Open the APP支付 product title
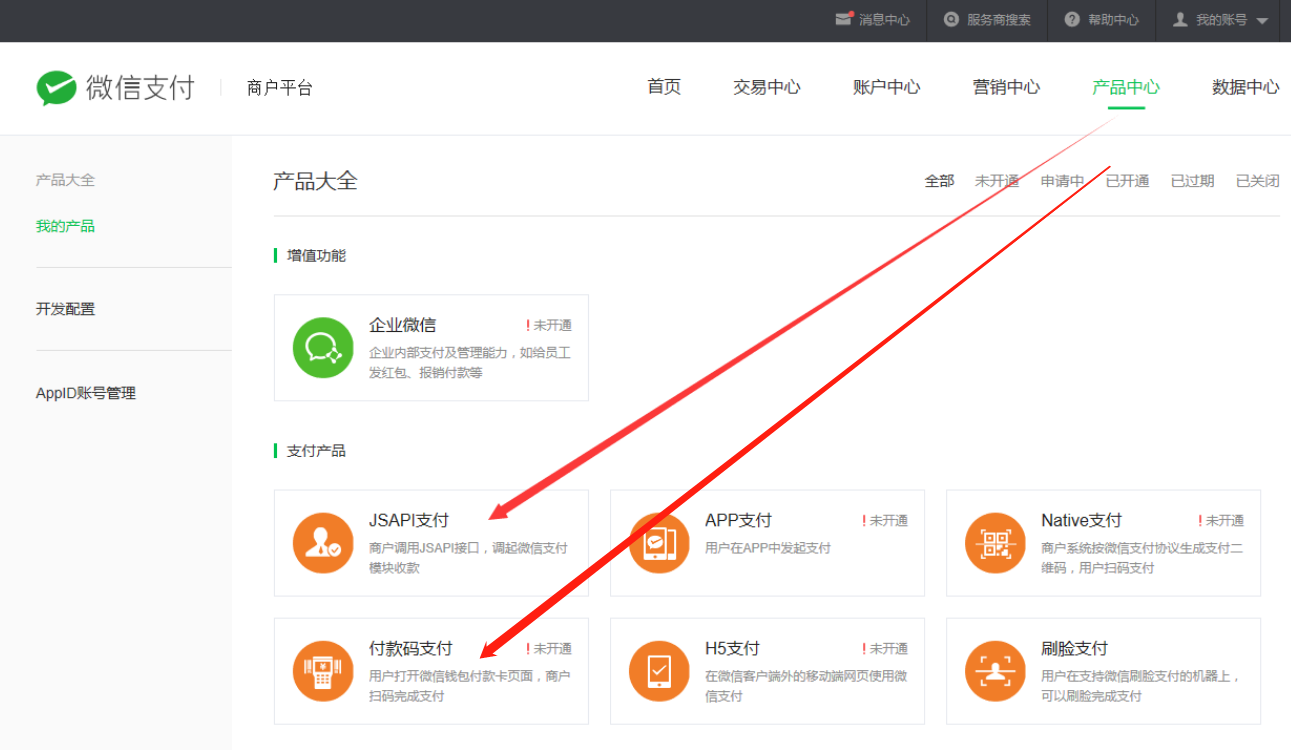Screen dimensions: 1291x750 (738, 520)
